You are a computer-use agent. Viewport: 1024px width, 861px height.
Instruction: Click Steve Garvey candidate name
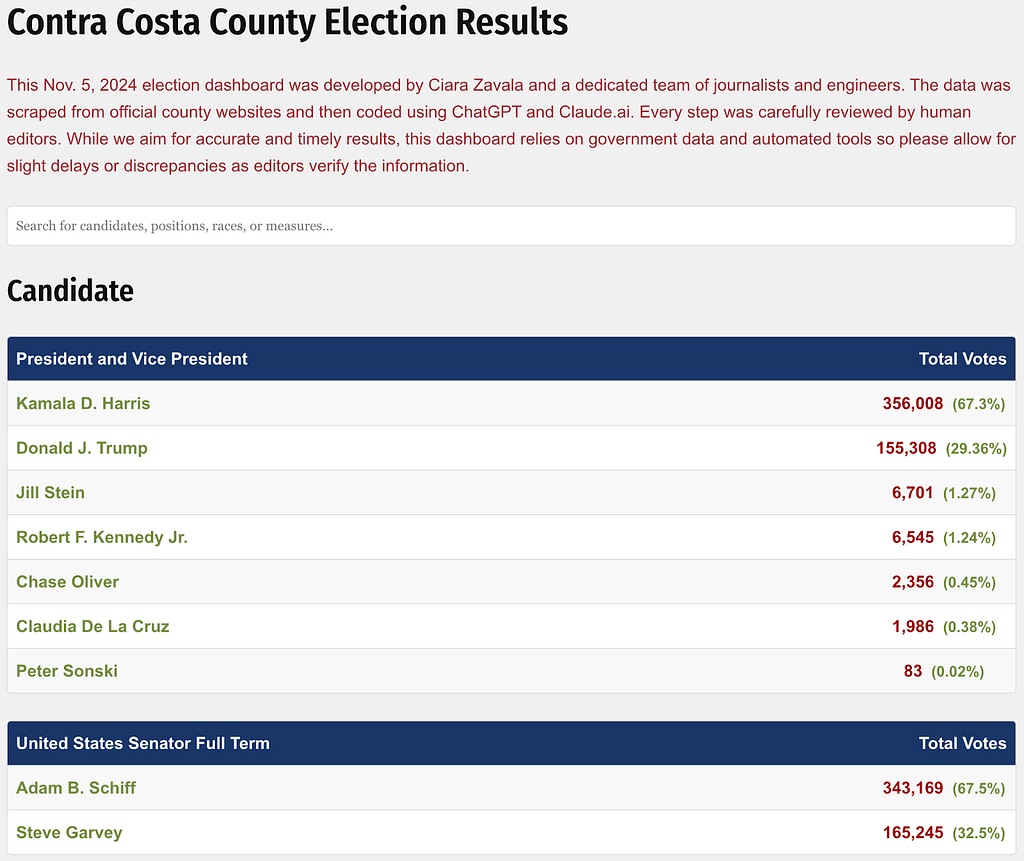(69, 832)
